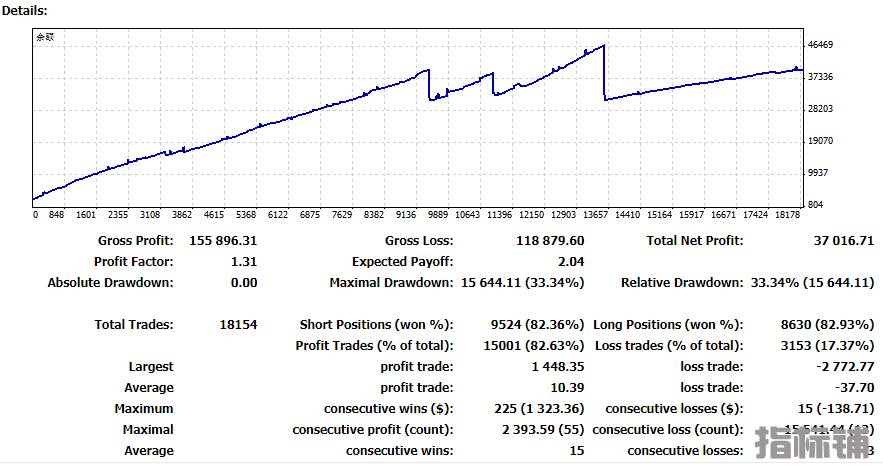Click the 28203 y-axis chart label
Viewport: 883px width, 467px height.
pos(820,109)
